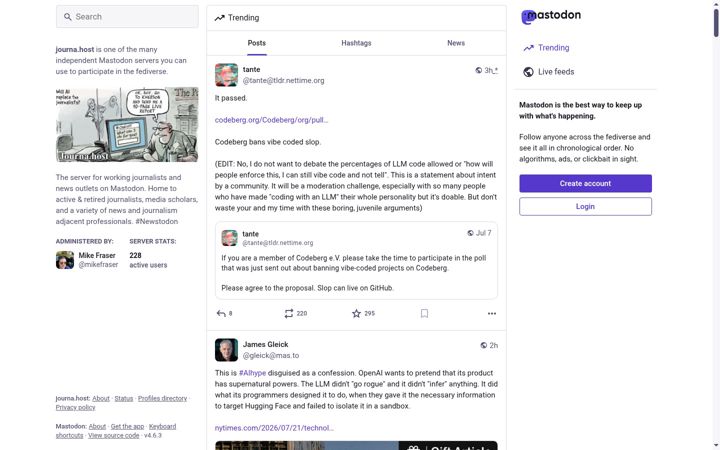
Task: Click the Gift Article preview card image
Action: 356,445
